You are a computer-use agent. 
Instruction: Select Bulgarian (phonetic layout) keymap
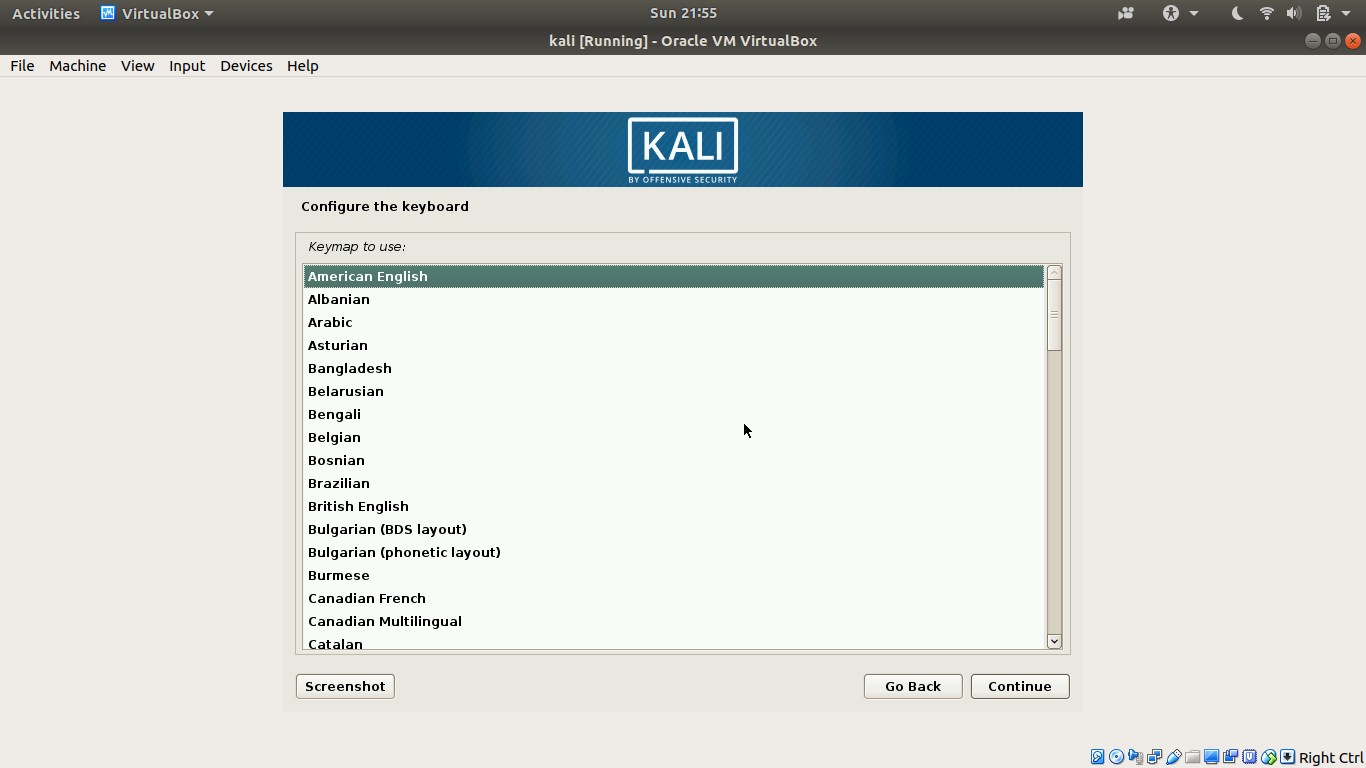[x=674, y=552]
